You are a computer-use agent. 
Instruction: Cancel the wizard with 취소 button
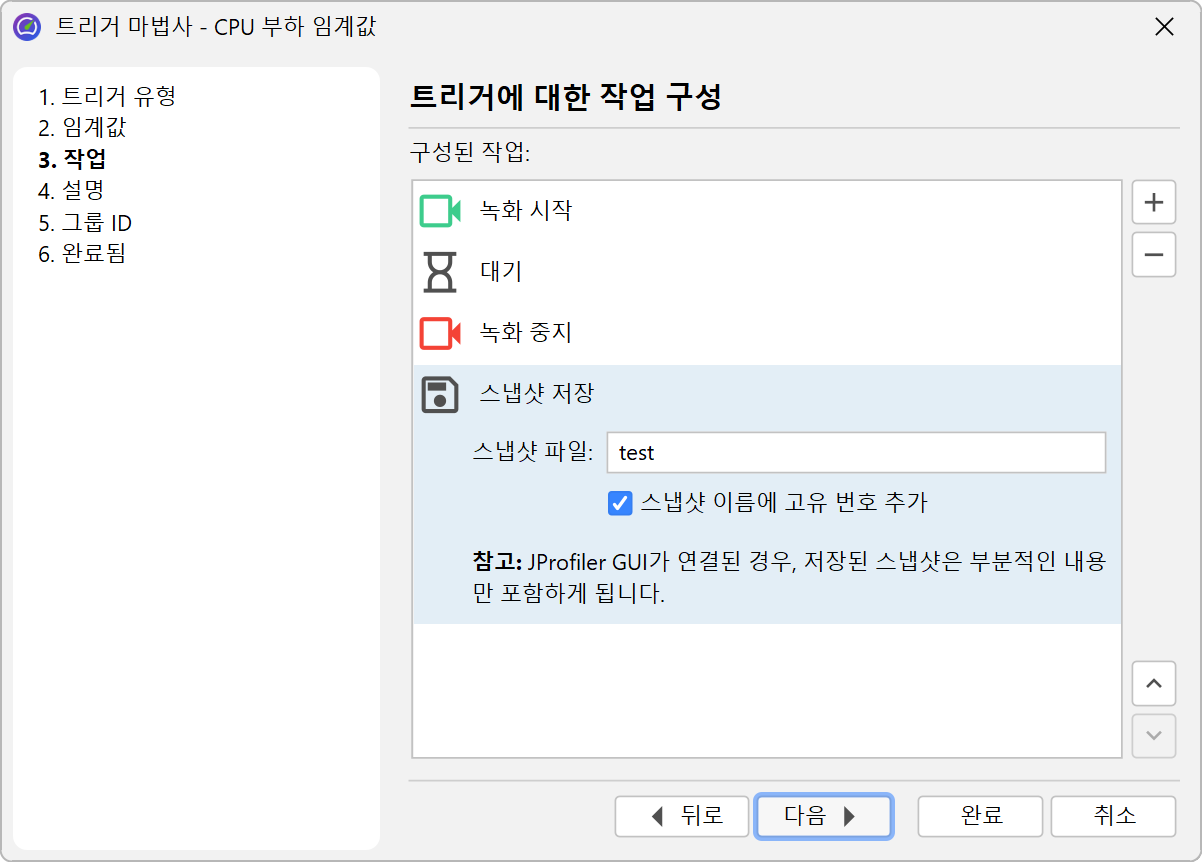point(1113,816)
